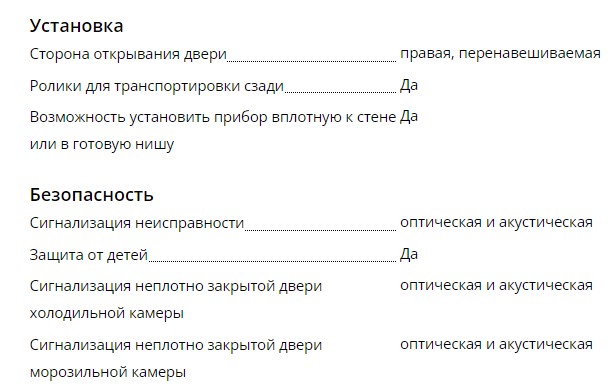Click freezer door alarm оптическая и акустическая value
Screen dimensions: 612x385
[496, 344]
